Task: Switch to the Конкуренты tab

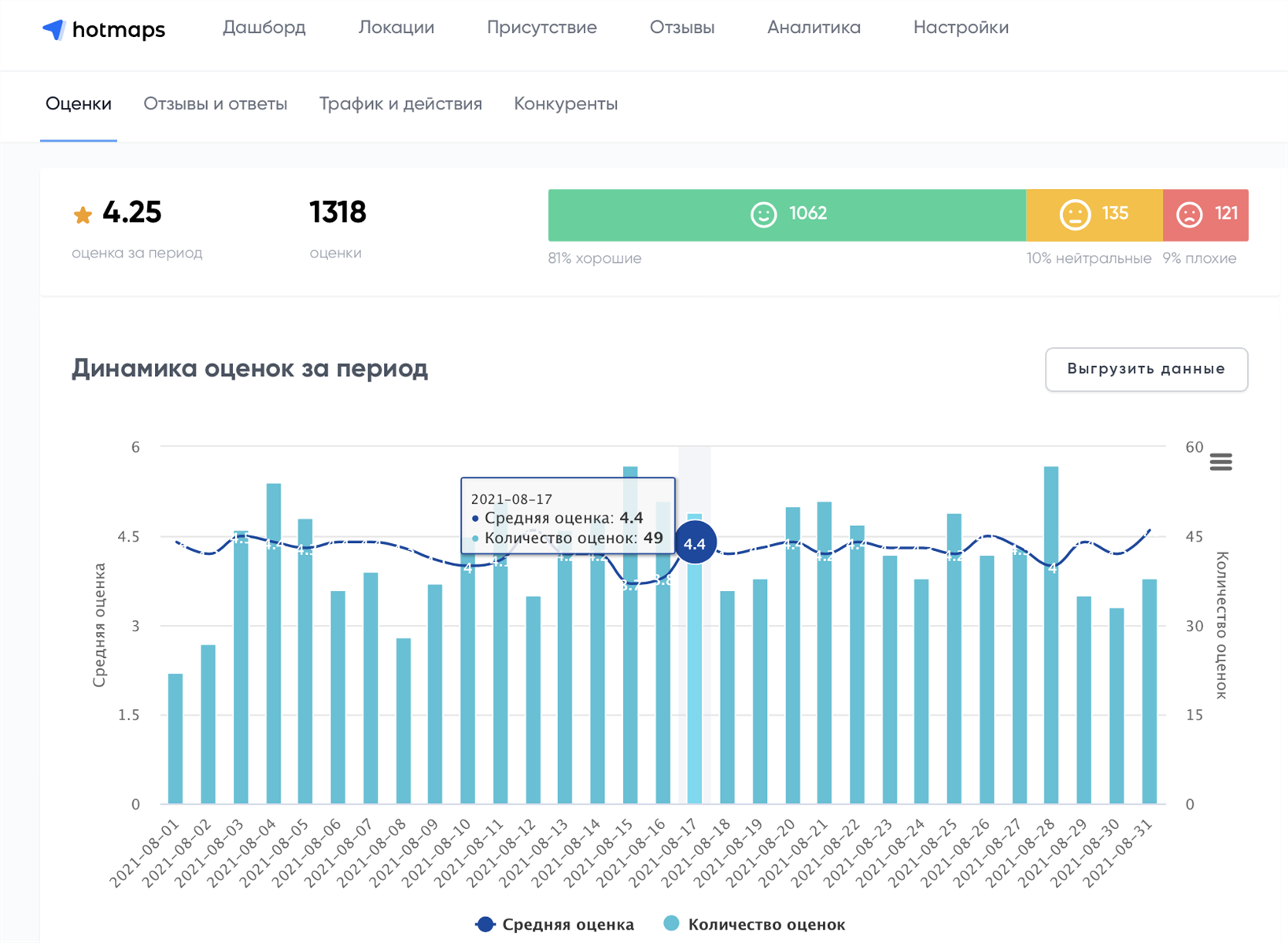Action: tap(566, 103)
